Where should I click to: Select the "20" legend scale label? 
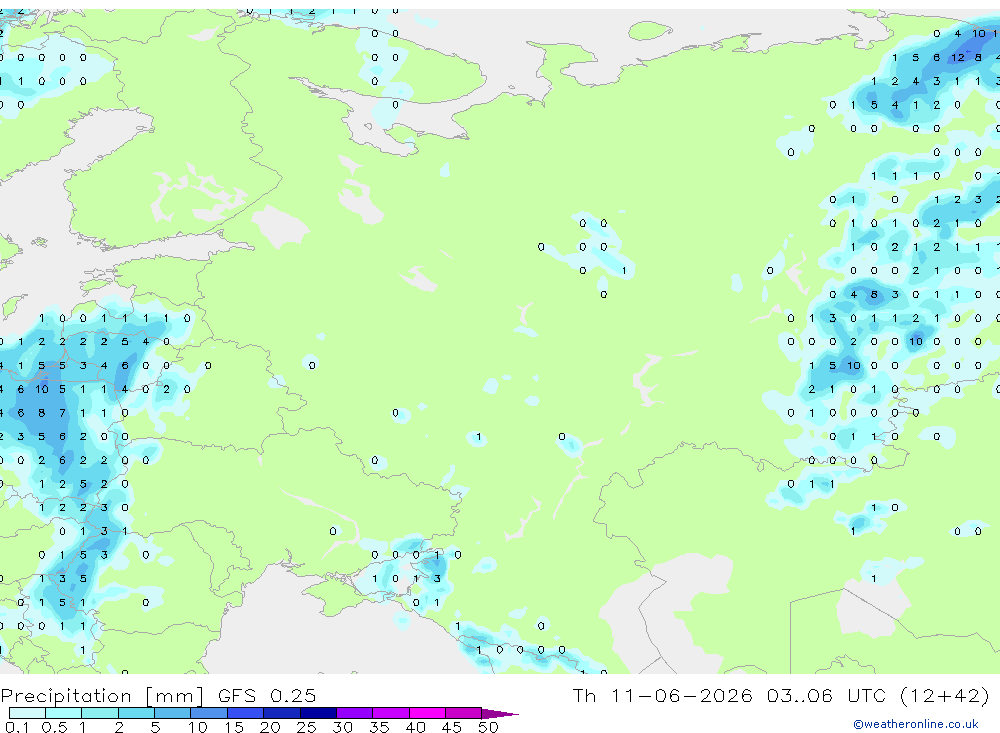[x=270, y=727]
